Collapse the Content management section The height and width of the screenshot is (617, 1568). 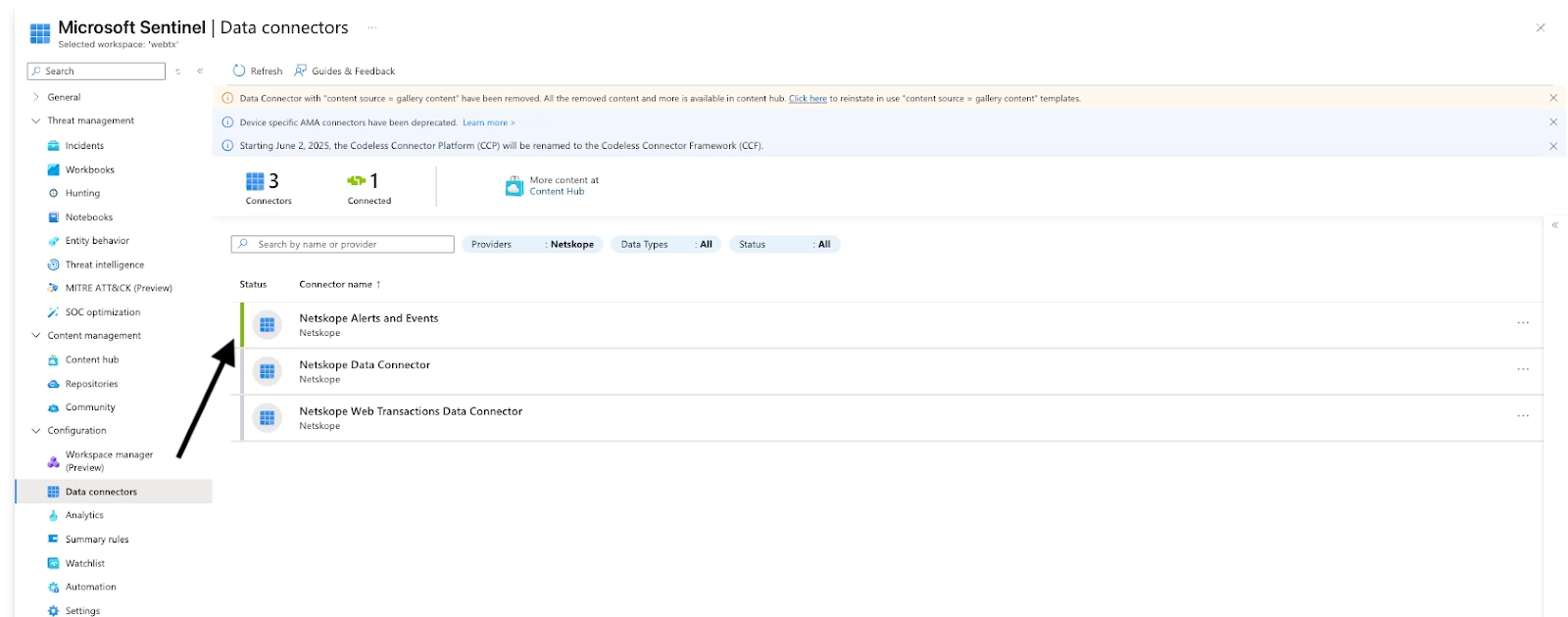(36, 336)
